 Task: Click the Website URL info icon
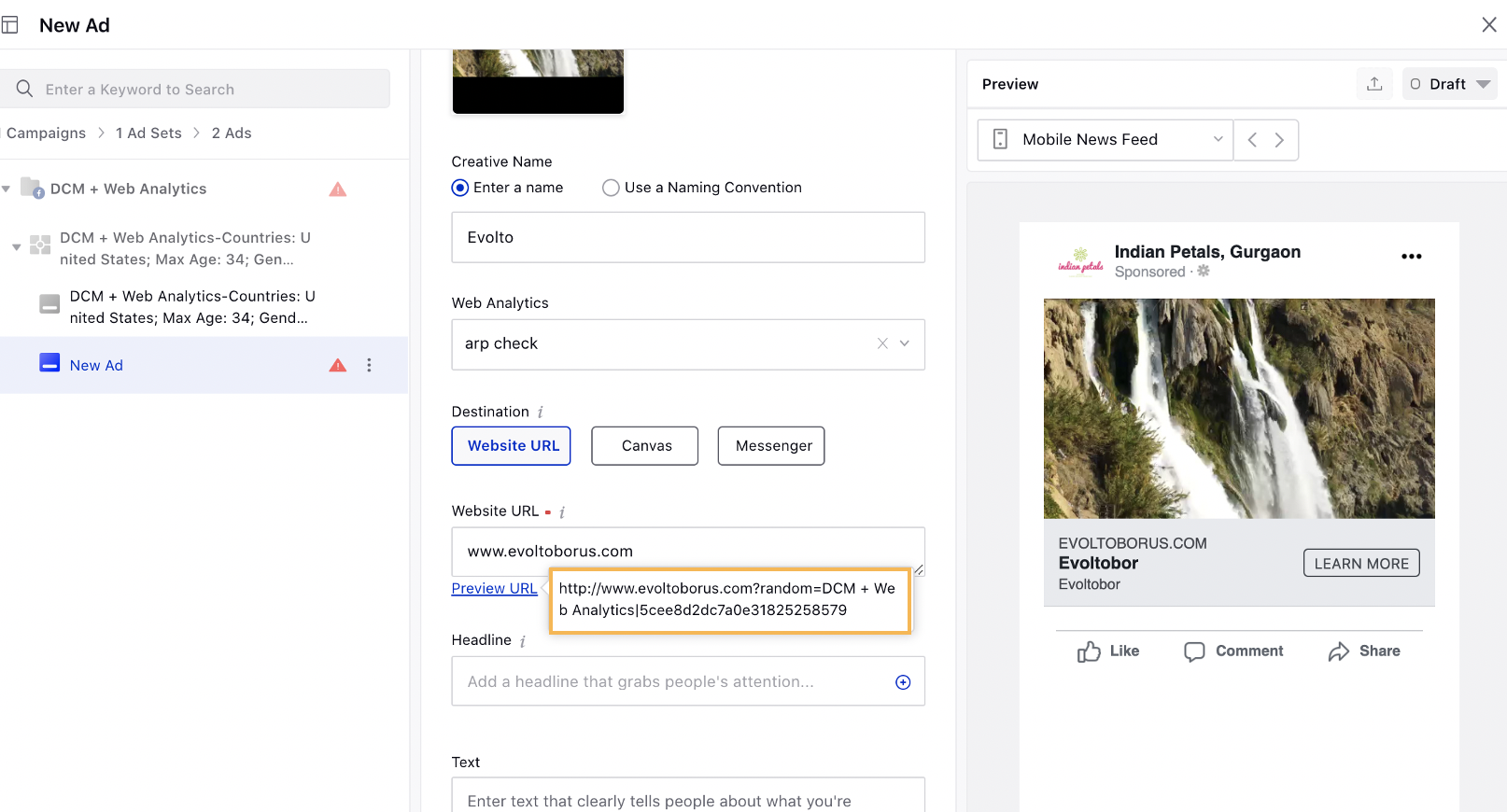[x=562, y=511]
